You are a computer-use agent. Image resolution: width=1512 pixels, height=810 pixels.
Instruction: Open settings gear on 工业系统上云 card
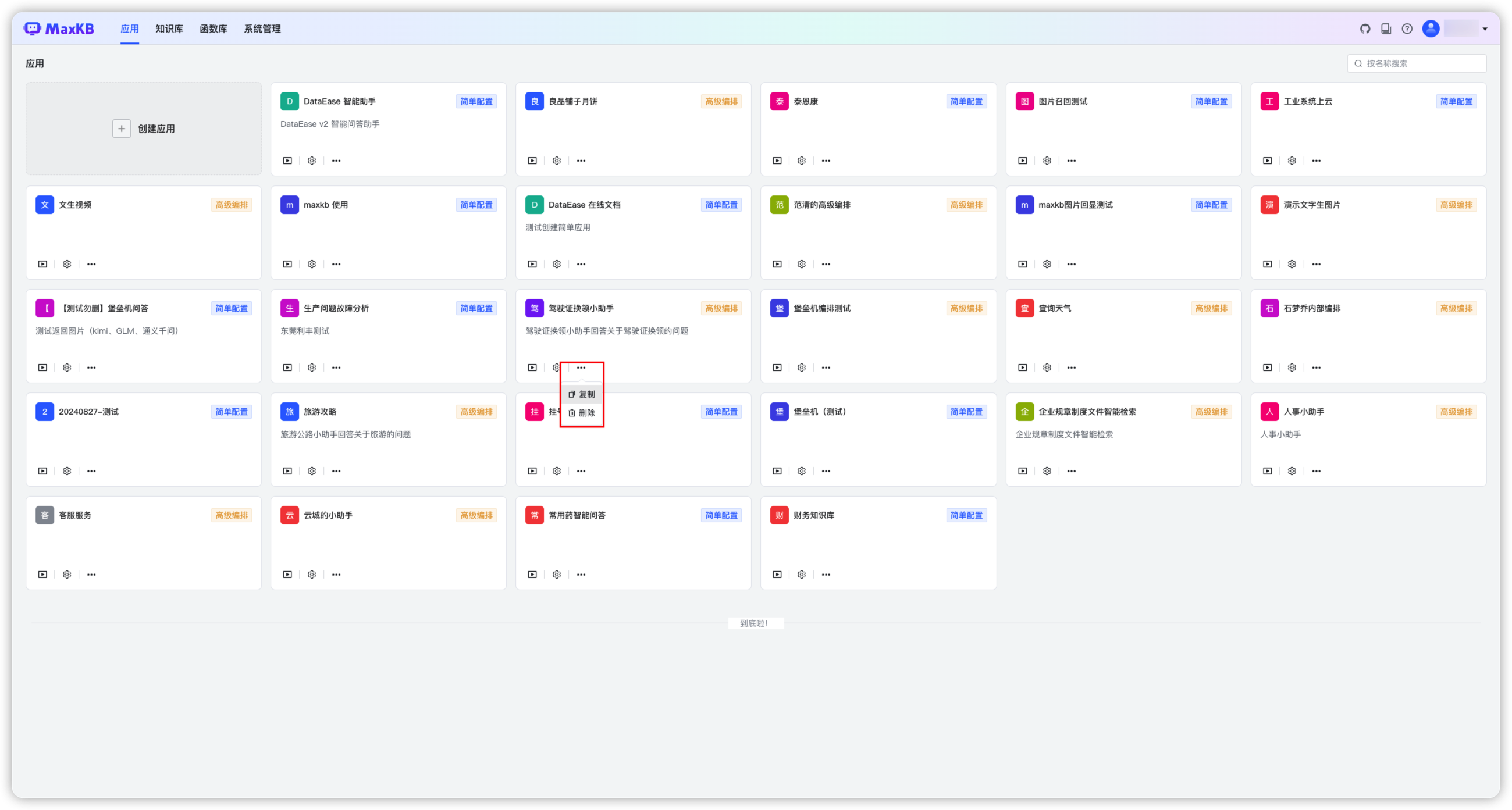[x=1292, y=160]
